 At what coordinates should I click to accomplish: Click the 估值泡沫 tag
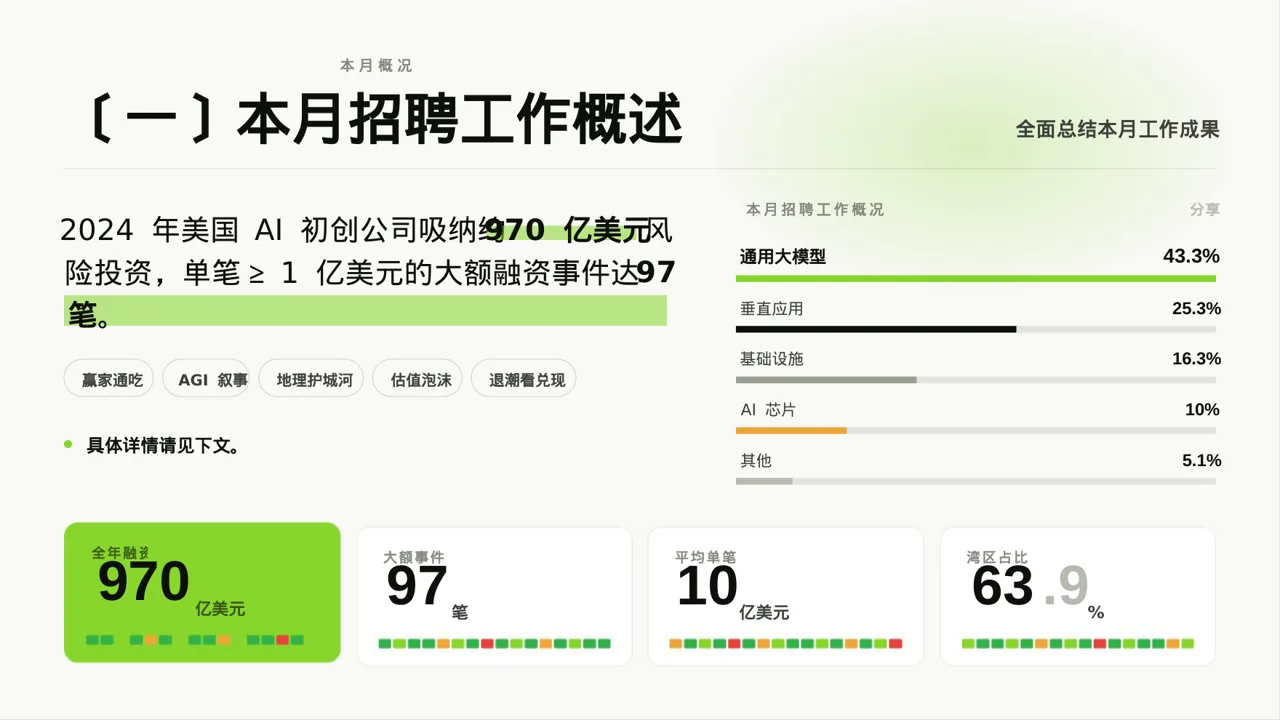pos(418,380)
